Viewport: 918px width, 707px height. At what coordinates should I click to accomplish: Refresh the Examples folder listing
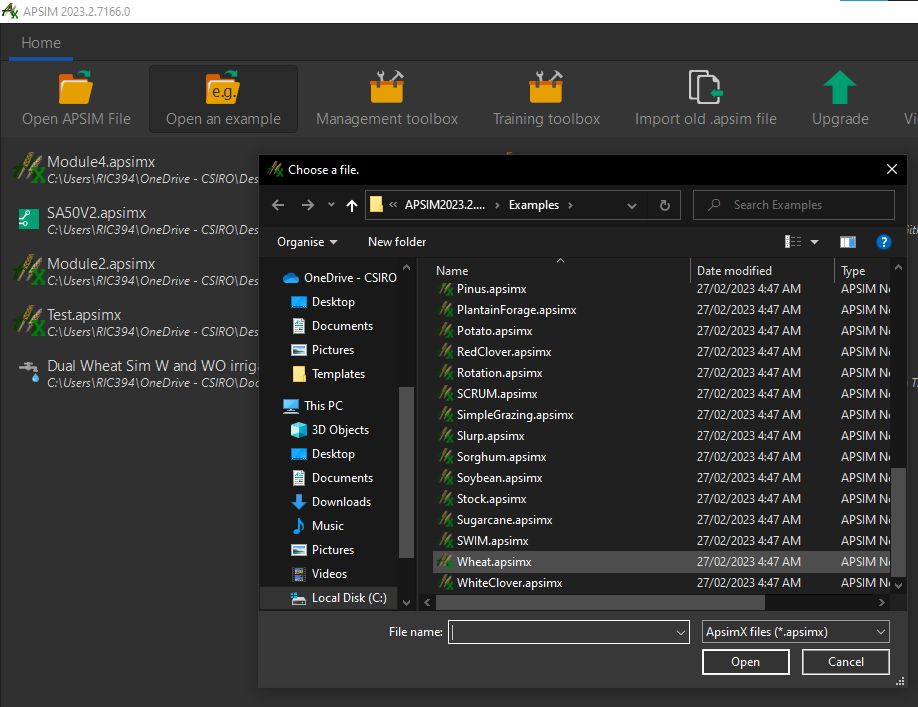point(664,205)
